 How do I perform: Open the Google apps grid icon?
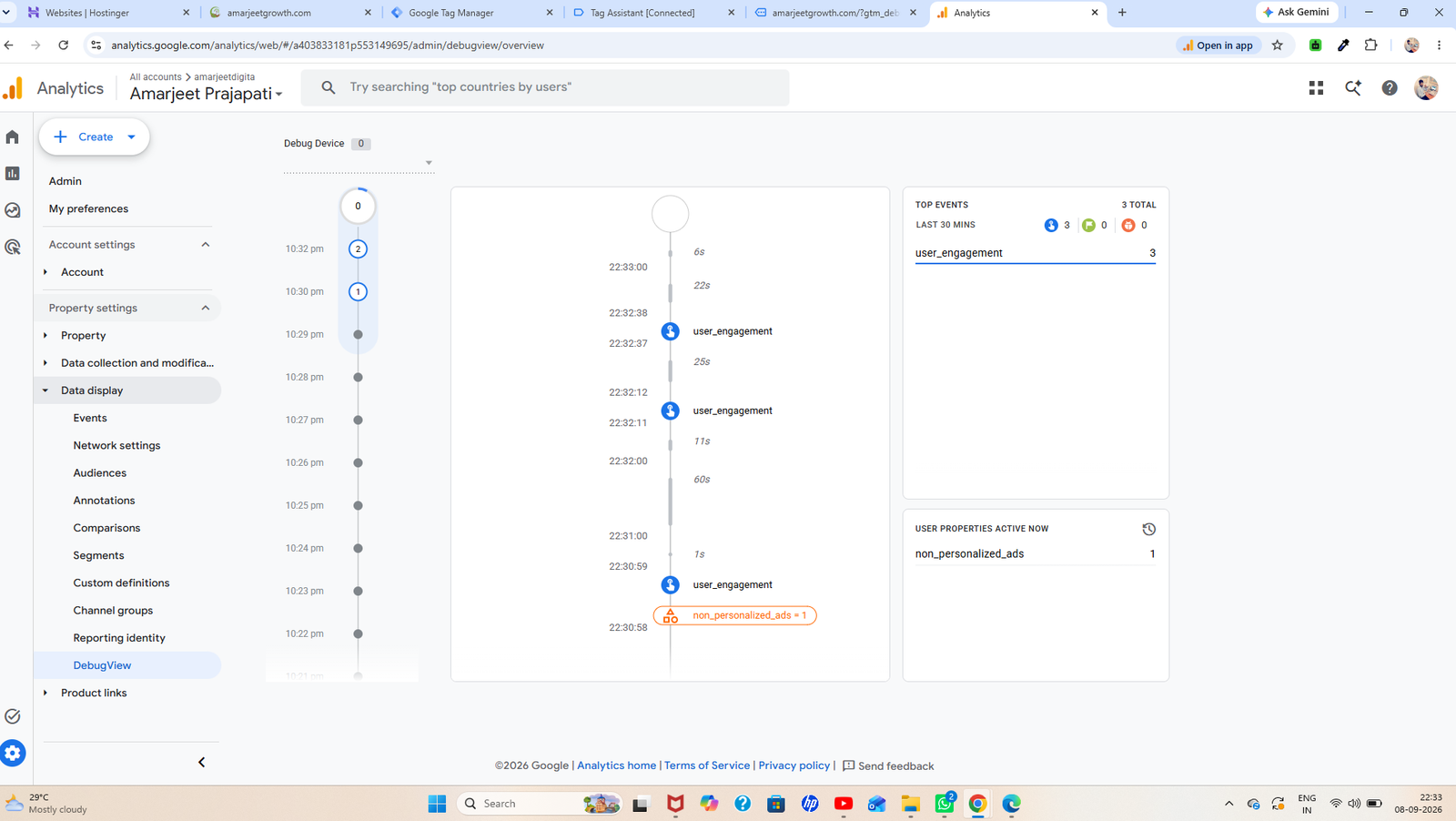[x=1316, y=87]
